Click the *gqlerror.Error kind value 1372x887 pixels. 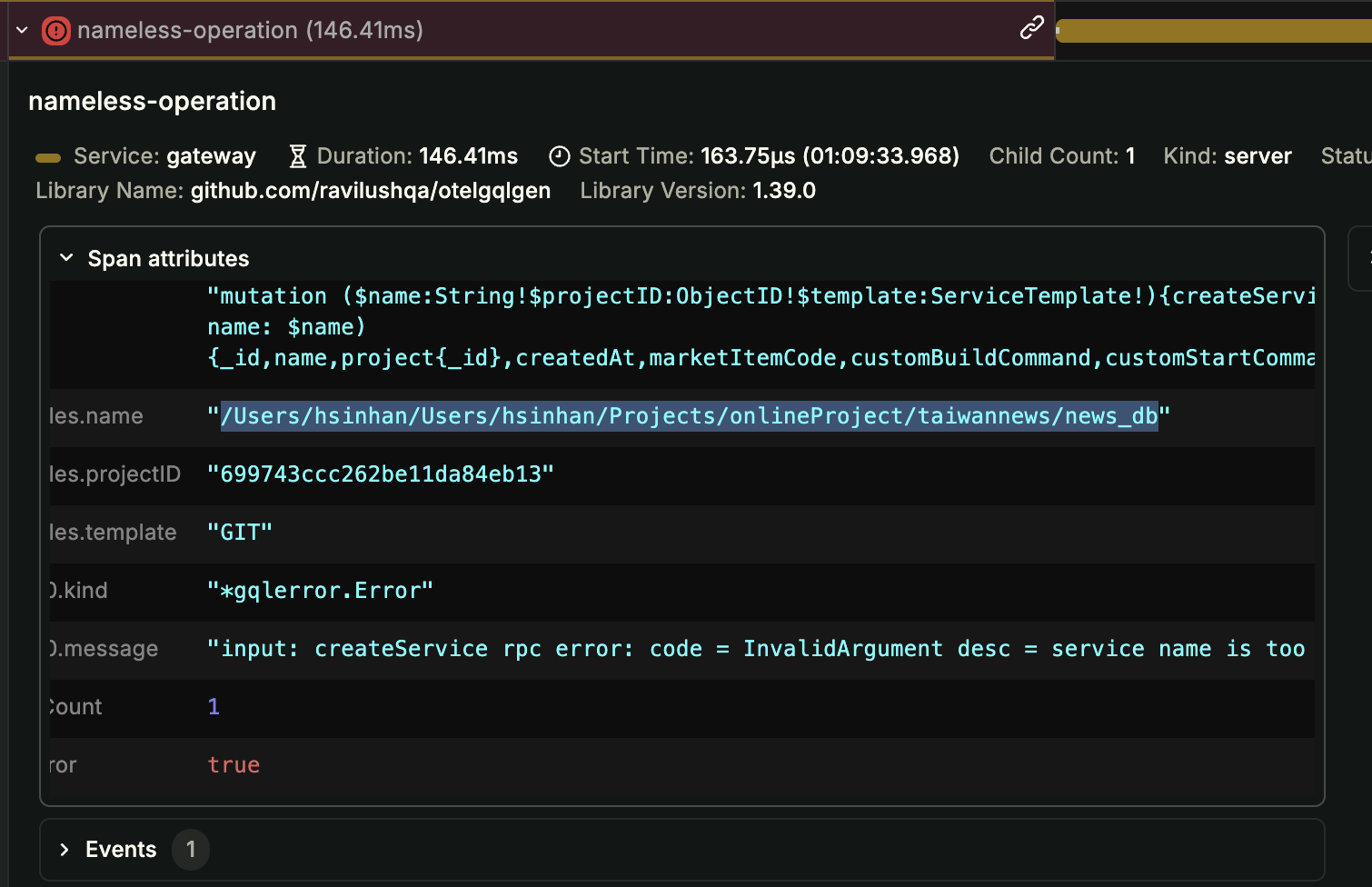pyautogui.click(x=320, y=591)
